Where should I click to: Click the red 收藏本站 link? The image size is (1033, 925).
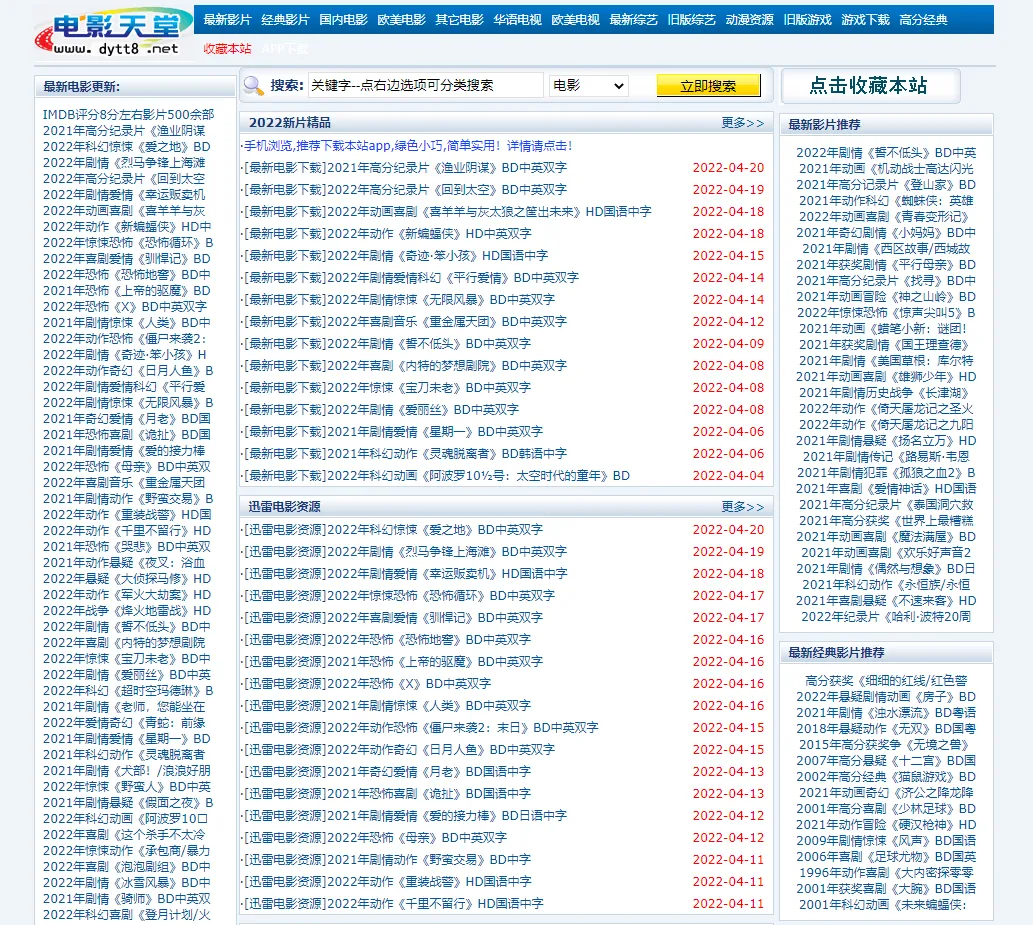[x=227, y=49]
